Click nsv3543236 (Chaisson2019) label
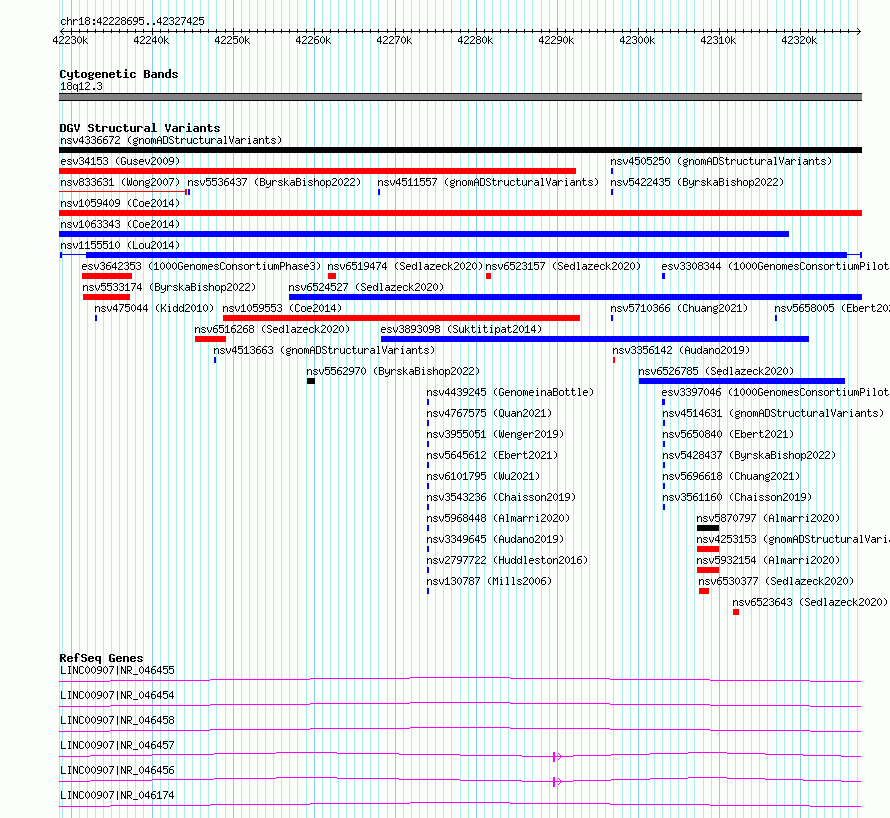Screen dimensions: 890x818 [x=501, y=497]
